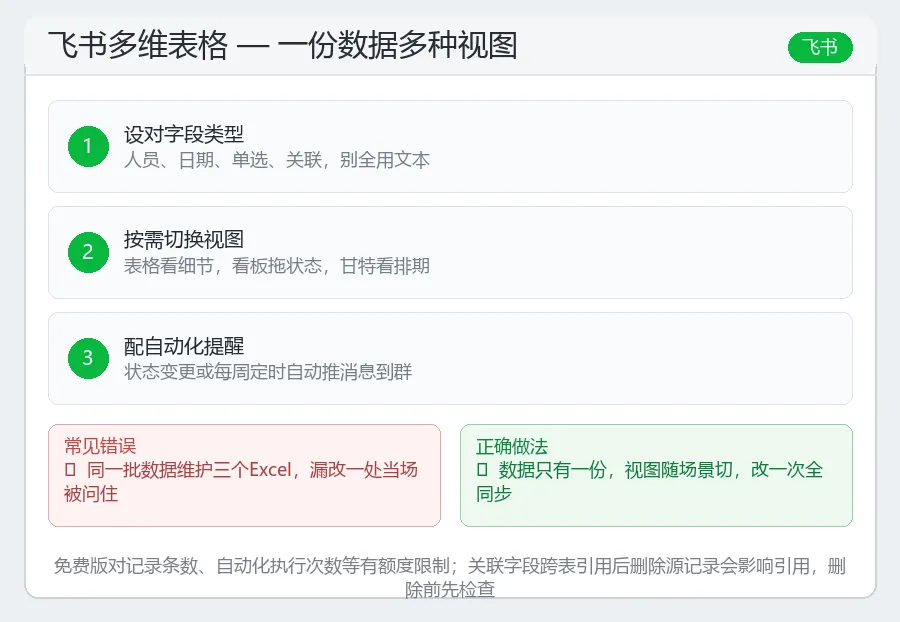The height and width of the screenshot is (622, 900).
Task: Click the text 状态变更或每周定时自动推消息到群
Action: [x=268, y=372]
